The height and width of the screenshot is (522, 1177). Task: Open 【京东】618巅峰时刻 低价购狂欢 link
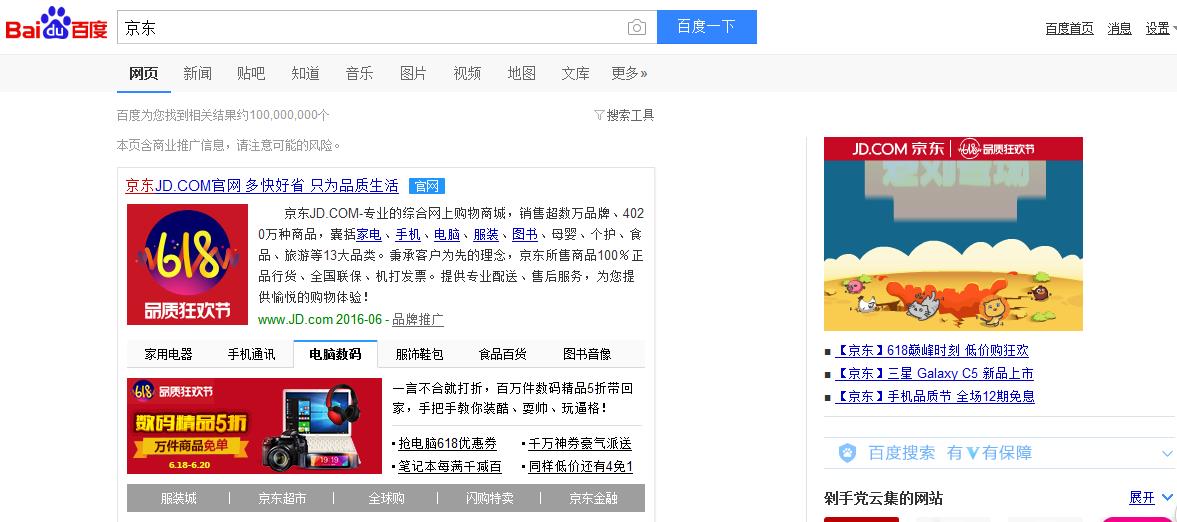932,351
